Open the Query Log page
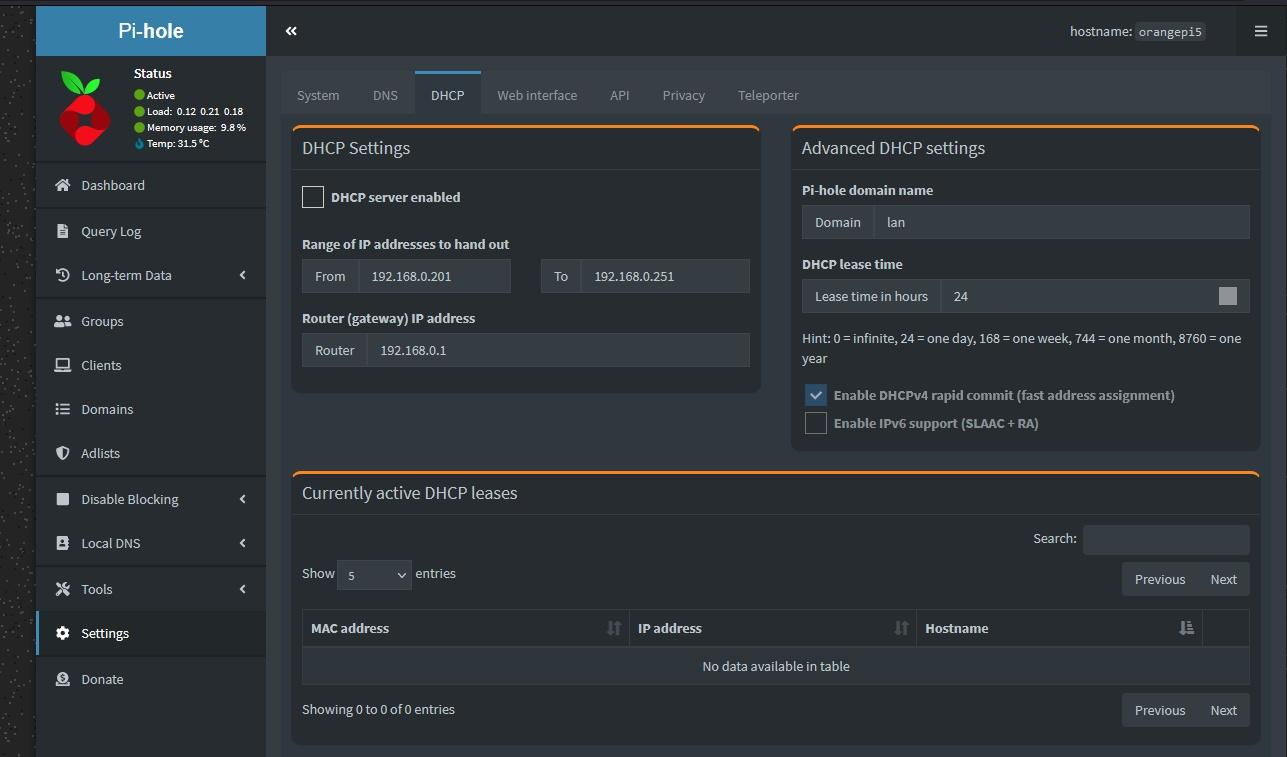The height and width of the screenshot is (757, 1287). (151, 231)
